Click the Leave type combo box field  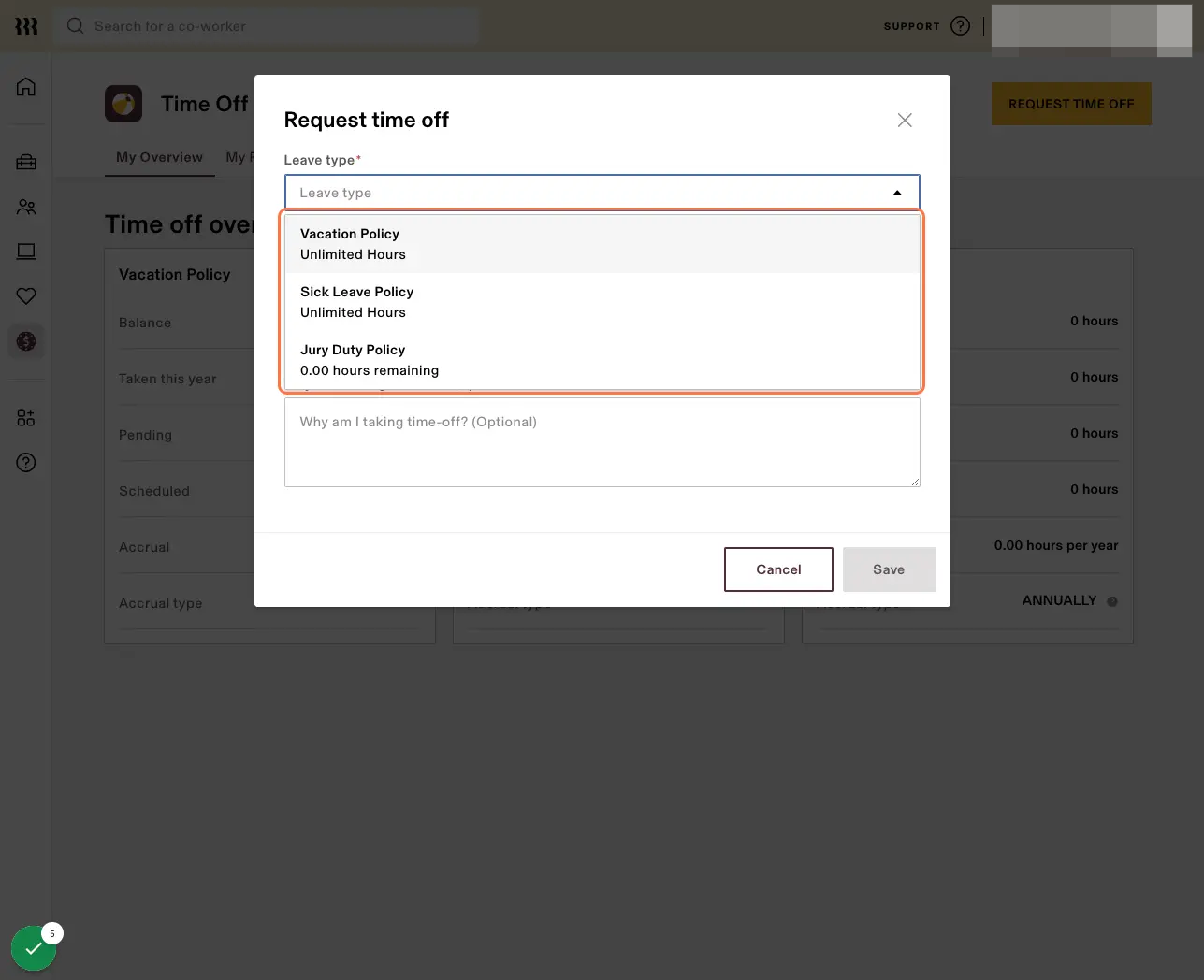coord(602,193)
